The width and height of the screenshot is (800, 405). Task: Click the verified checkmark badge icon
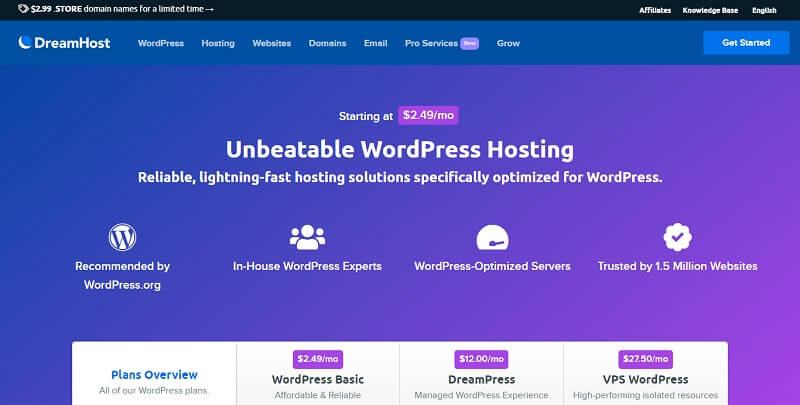coord(678,237)
